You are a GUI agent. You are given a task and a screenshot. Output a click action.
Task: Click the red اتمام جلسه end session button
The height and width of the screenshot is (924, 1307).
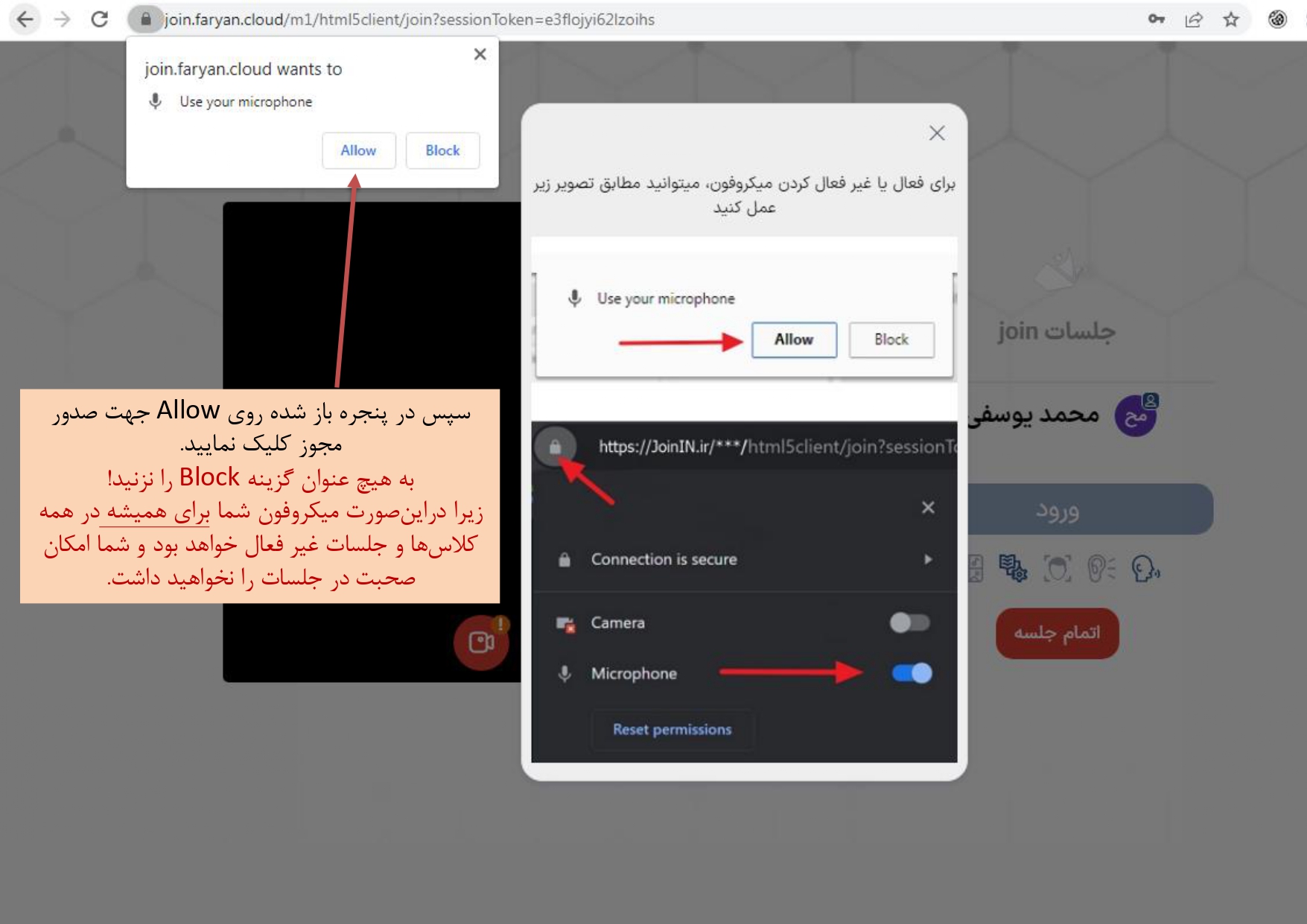click(1058, 633)
